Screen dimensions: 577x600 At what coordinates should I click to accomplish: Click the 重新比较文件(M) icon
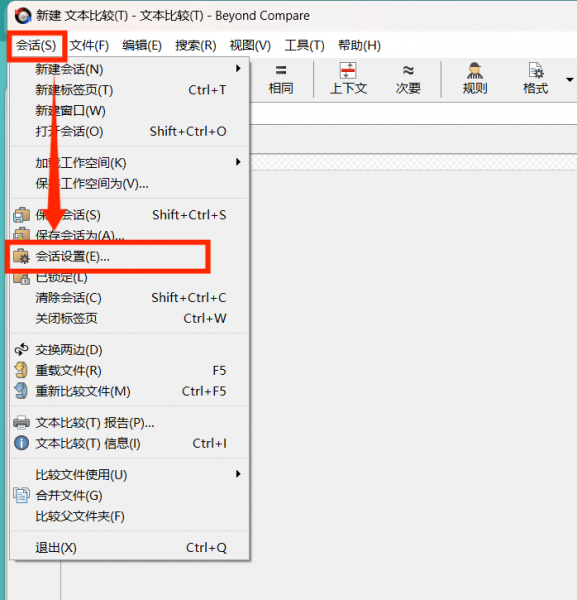21,391
